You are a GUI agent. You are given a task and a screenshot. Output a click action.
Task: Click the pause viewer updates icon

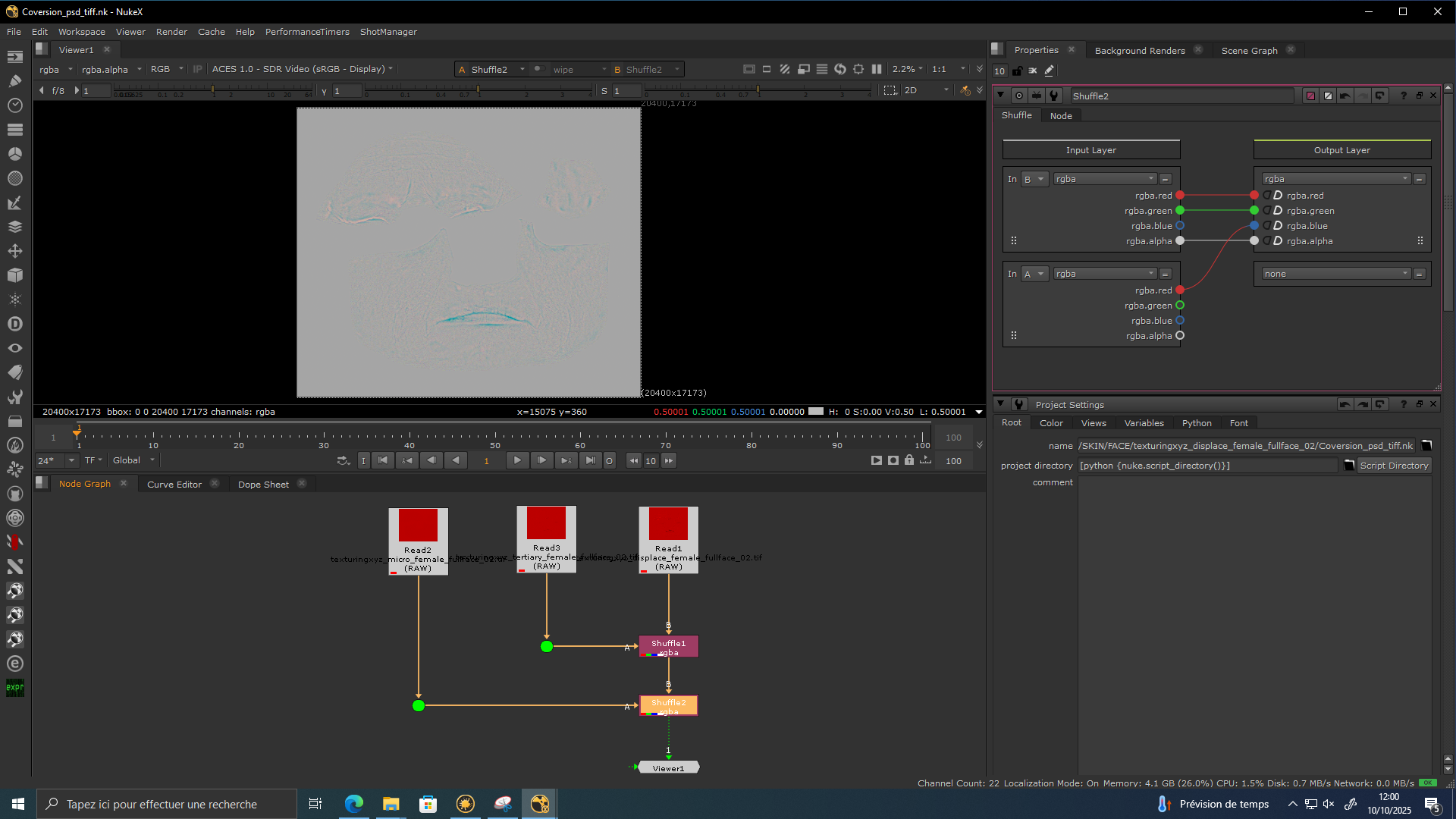coord(877,69)
